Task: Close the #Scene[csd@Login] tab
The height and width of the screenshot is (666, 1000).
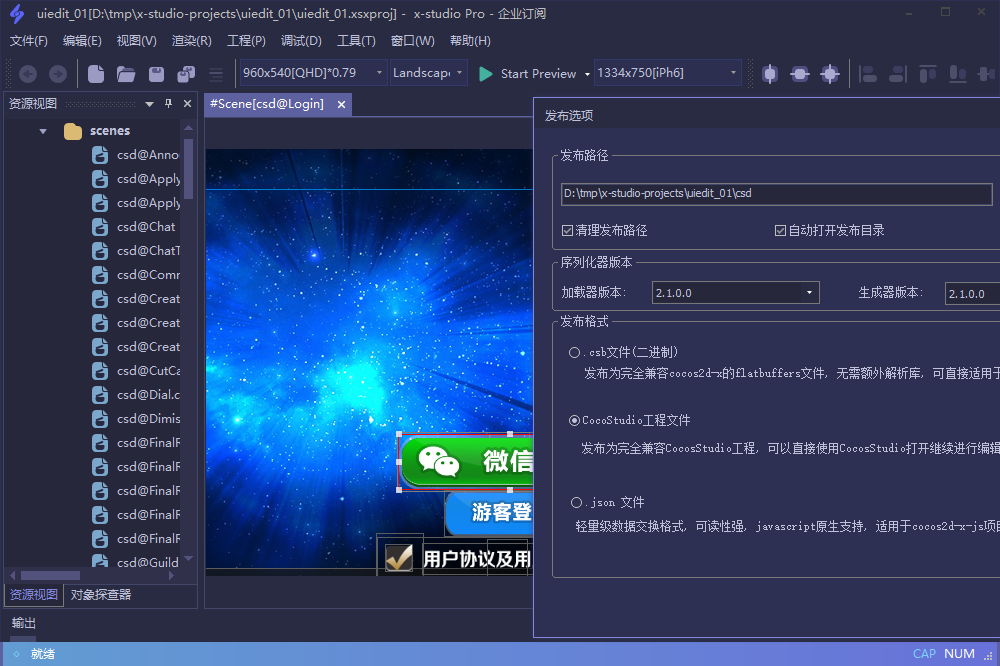Action: [341, 104]
